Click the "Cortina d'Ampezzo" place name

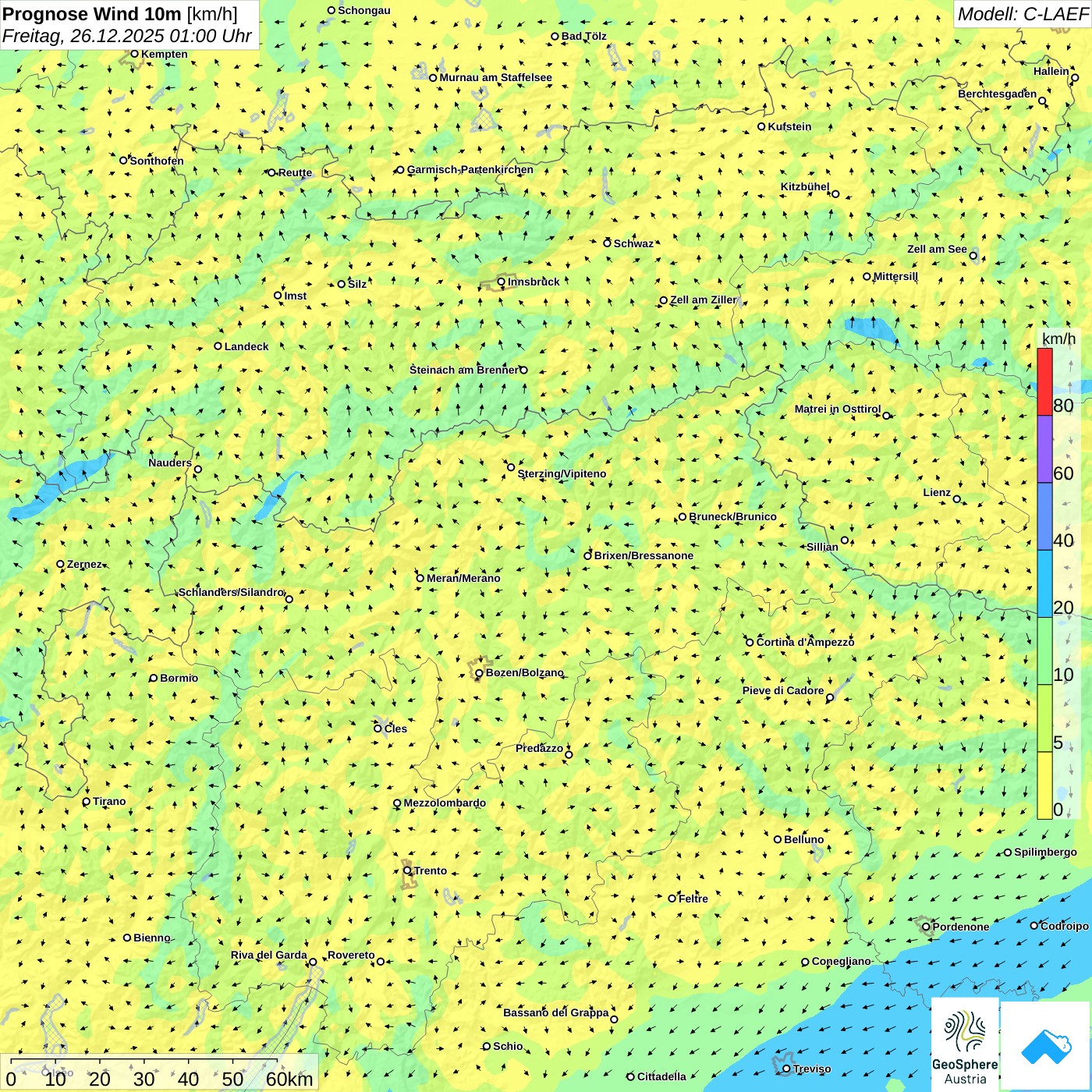(805, 642)
